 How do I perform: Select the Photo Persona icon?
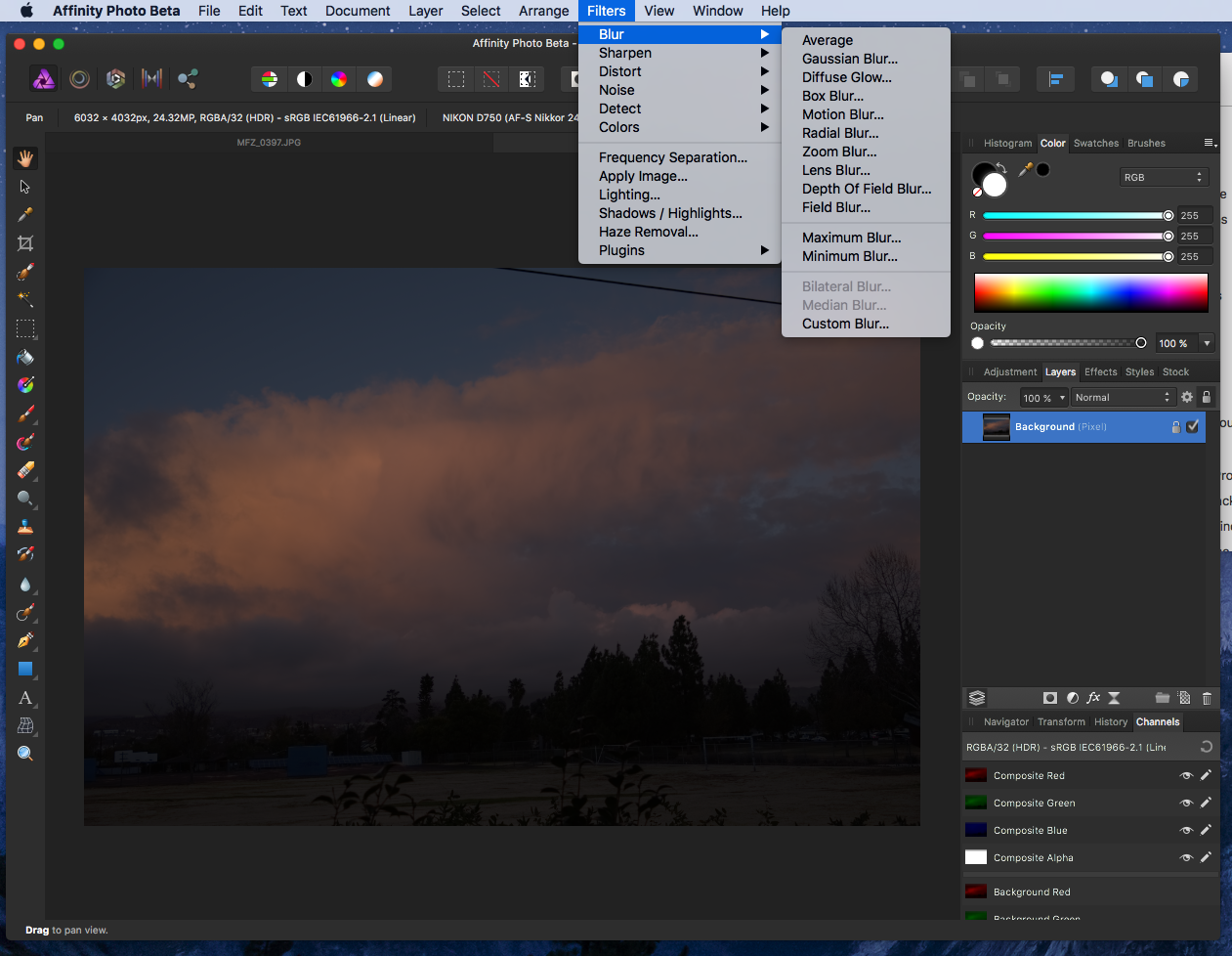(x=44, y=79)
